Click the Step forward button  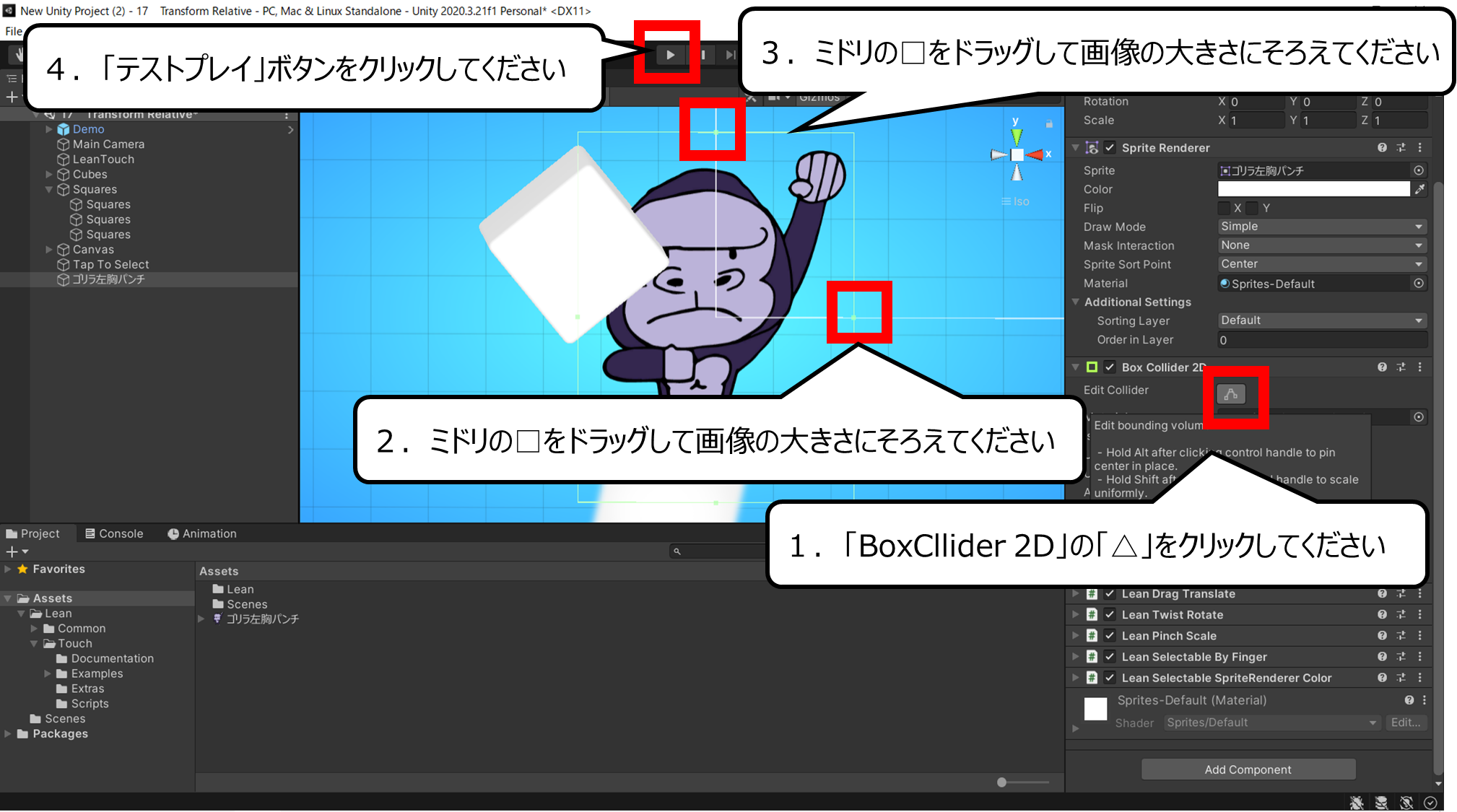[731, 54]
